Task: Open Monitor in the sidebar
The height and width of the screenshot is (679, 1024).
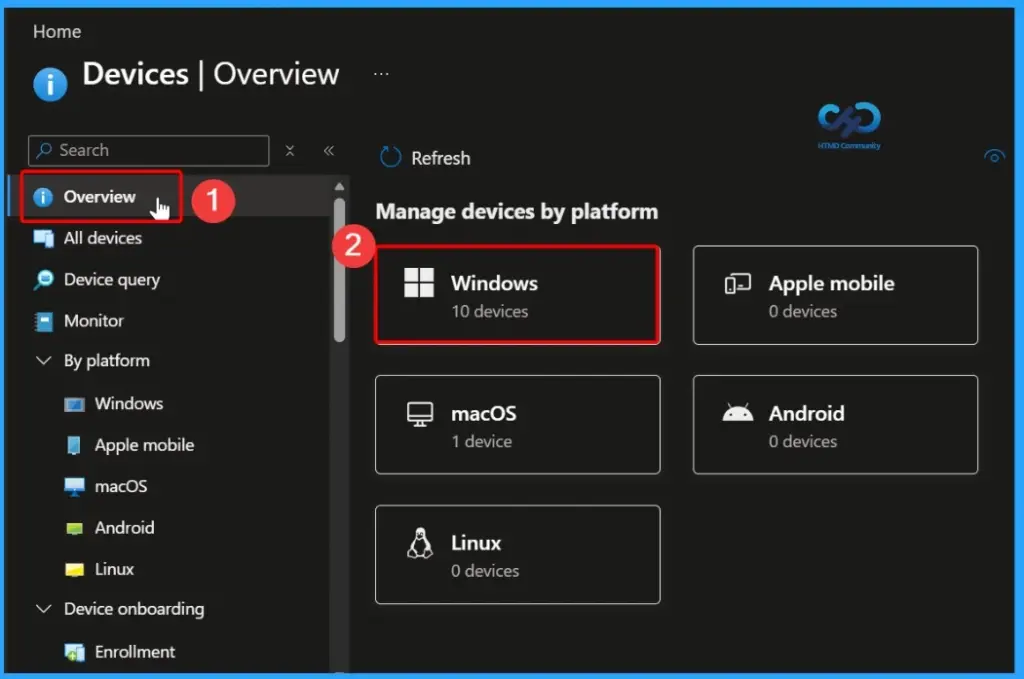Action: 93,321
